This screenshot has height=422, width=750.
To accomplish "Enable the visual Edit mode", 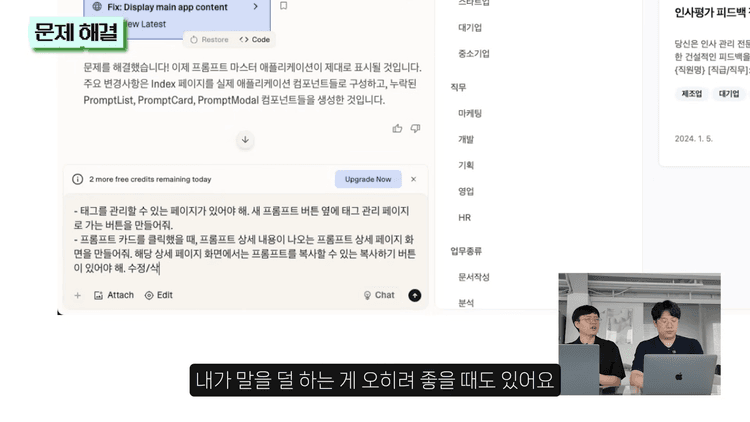I will 158,295.
